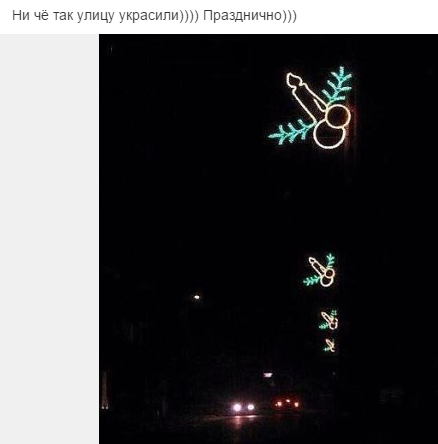Click the word "улицу" in the caption

coord(96,16)
